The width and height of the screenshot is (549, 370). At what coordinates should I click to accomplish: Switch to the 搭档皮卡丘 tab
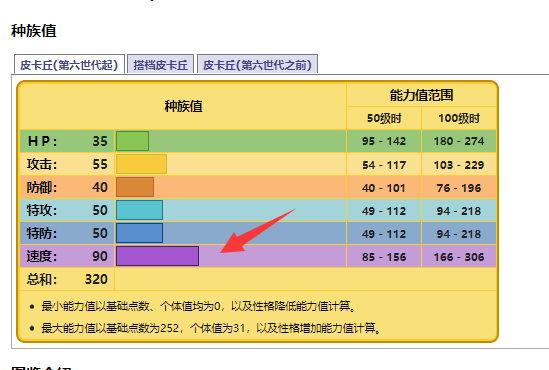(160, 65)
